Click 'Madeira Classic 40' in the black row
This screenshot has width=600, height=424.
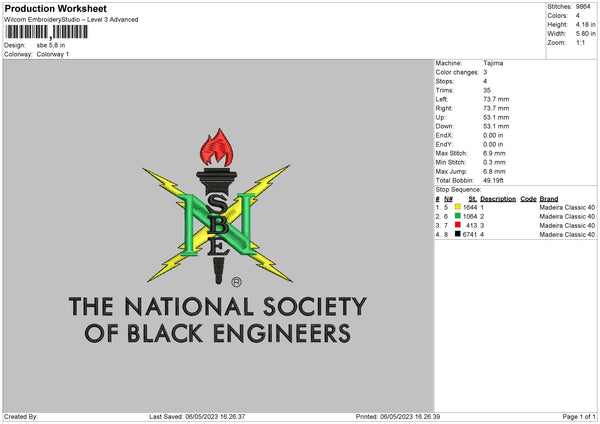tap(567, 235)
